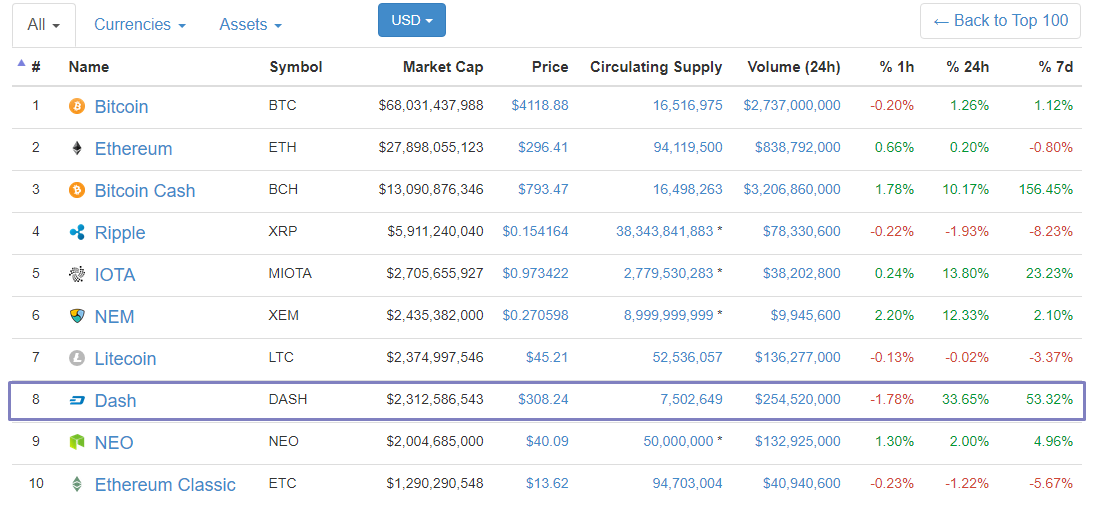Viewport: 1096px width, 506px height.
Task: Click the NEM logo icon
Action: [x=77, y=316]
